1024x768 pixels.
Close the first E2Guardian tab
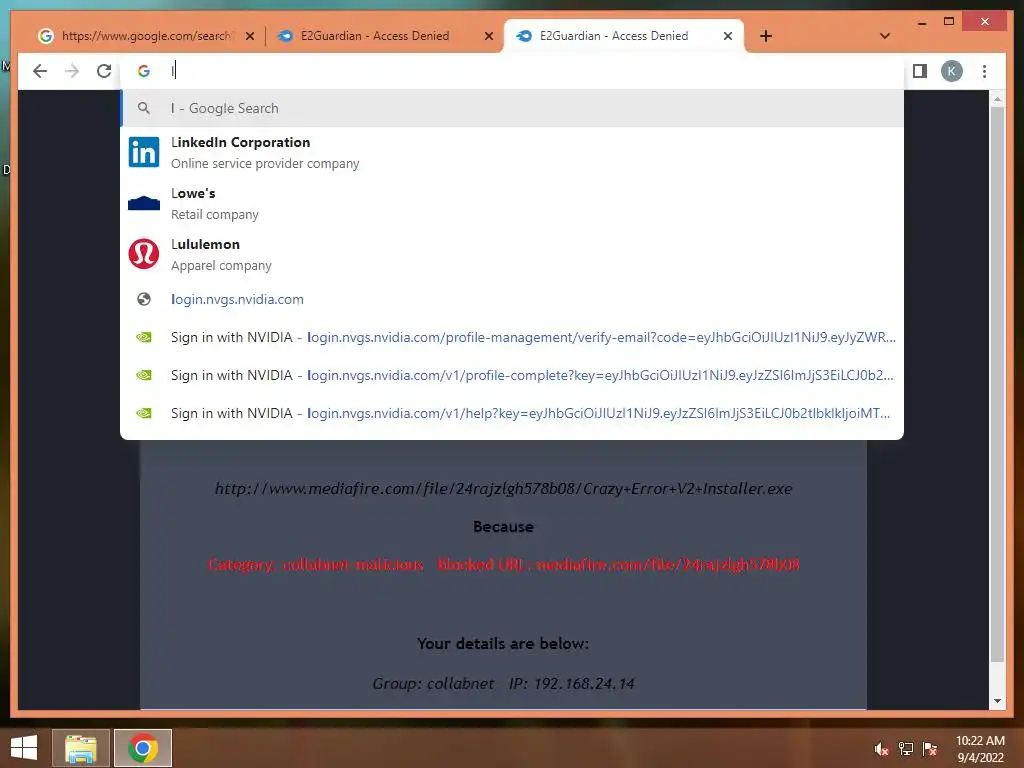click(x=488, y=36)
